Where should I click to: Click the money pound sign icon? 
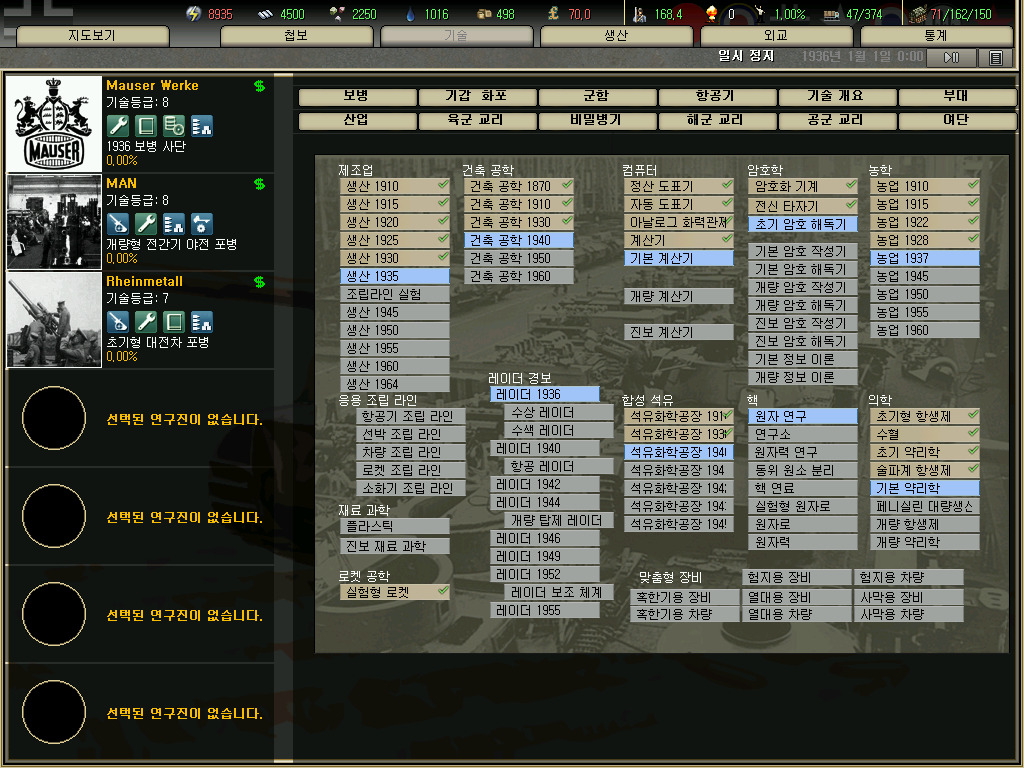(553, 14)
